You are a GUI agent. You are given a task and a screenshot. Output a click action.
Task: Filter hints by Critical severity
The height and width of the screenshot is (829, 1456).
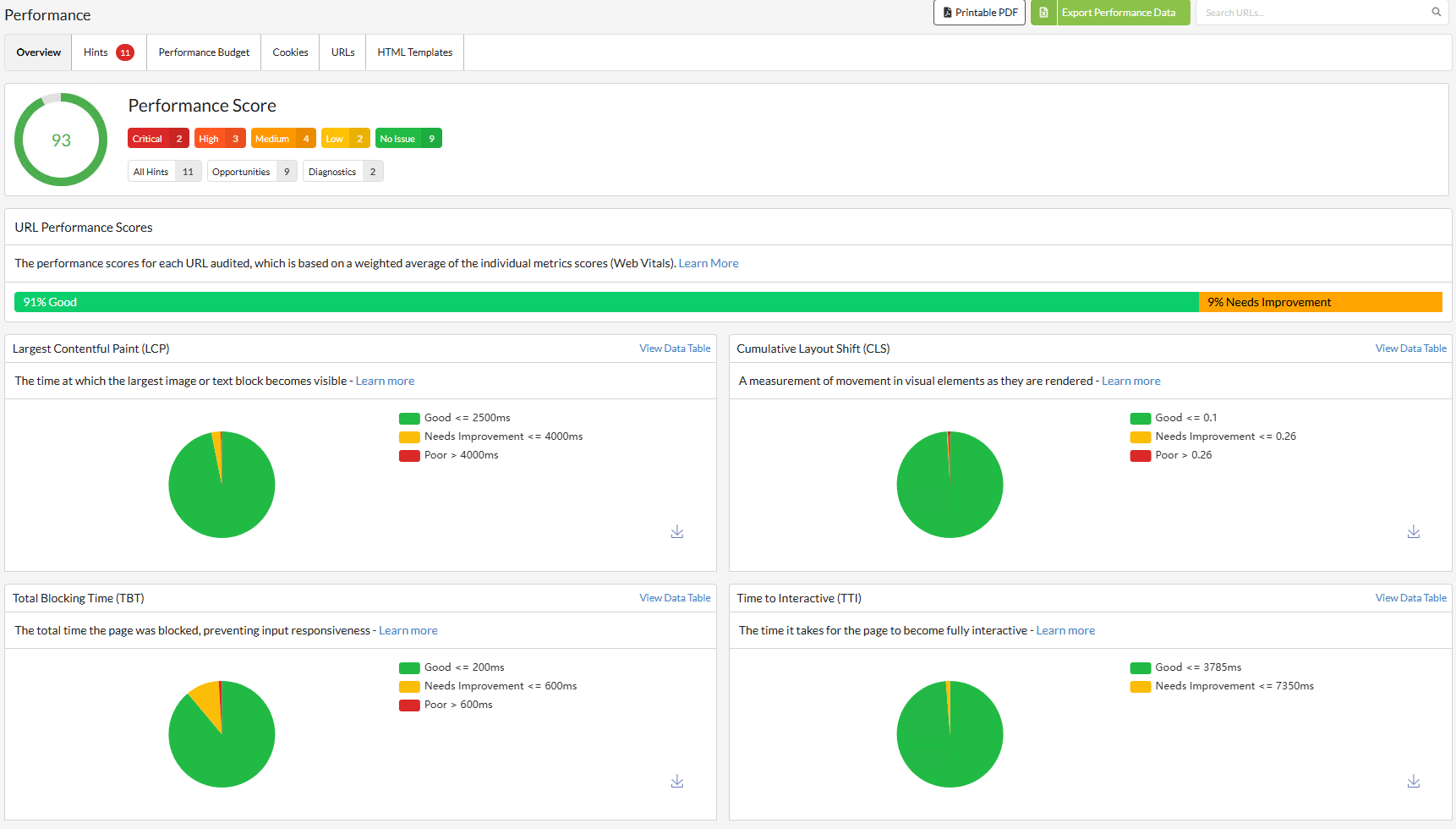pos(158,139)
